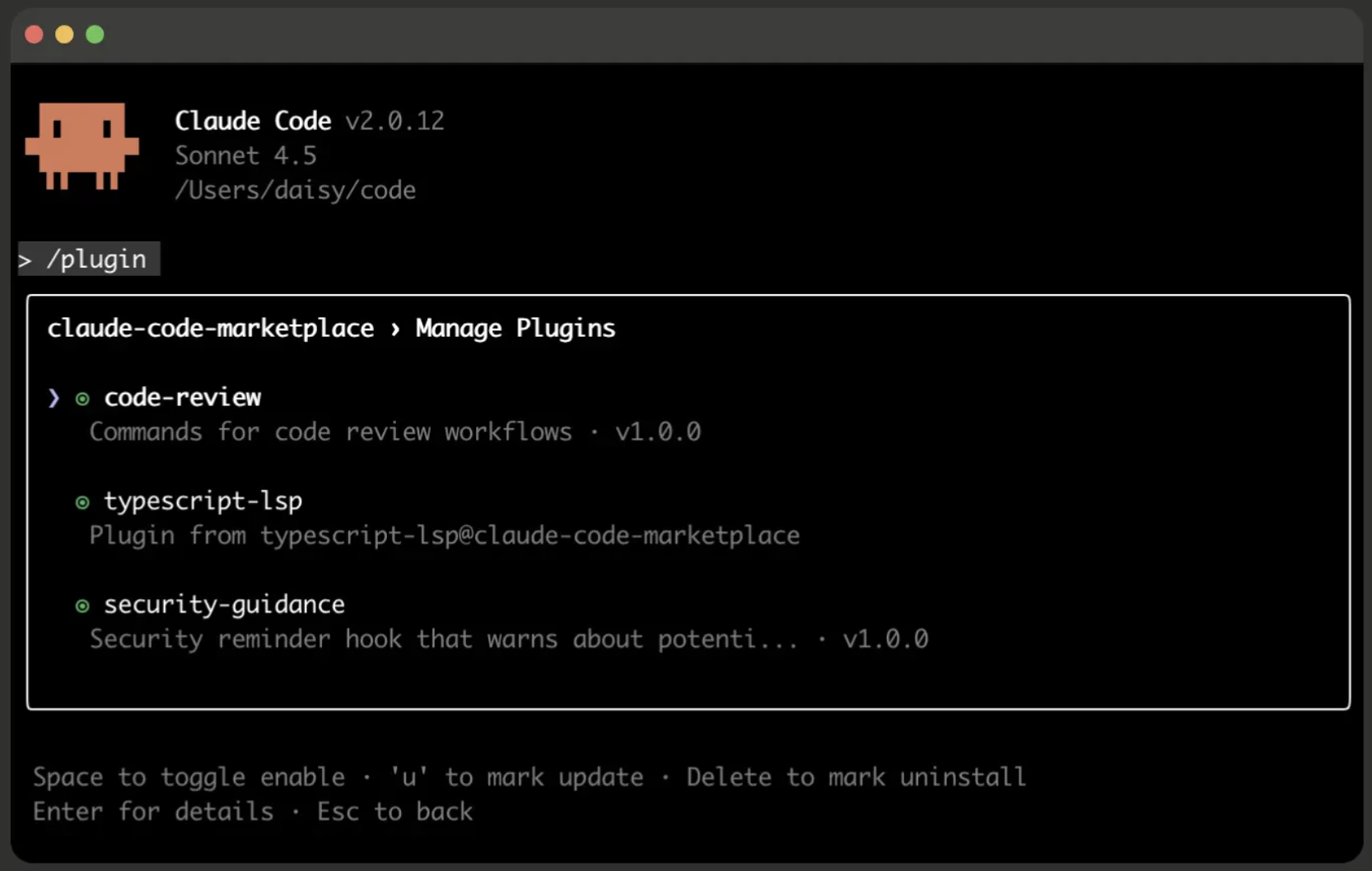1372x871 pixels.
Task: Click the Claude Code pixel mascot logo
Action: click(x=82, y=146)
